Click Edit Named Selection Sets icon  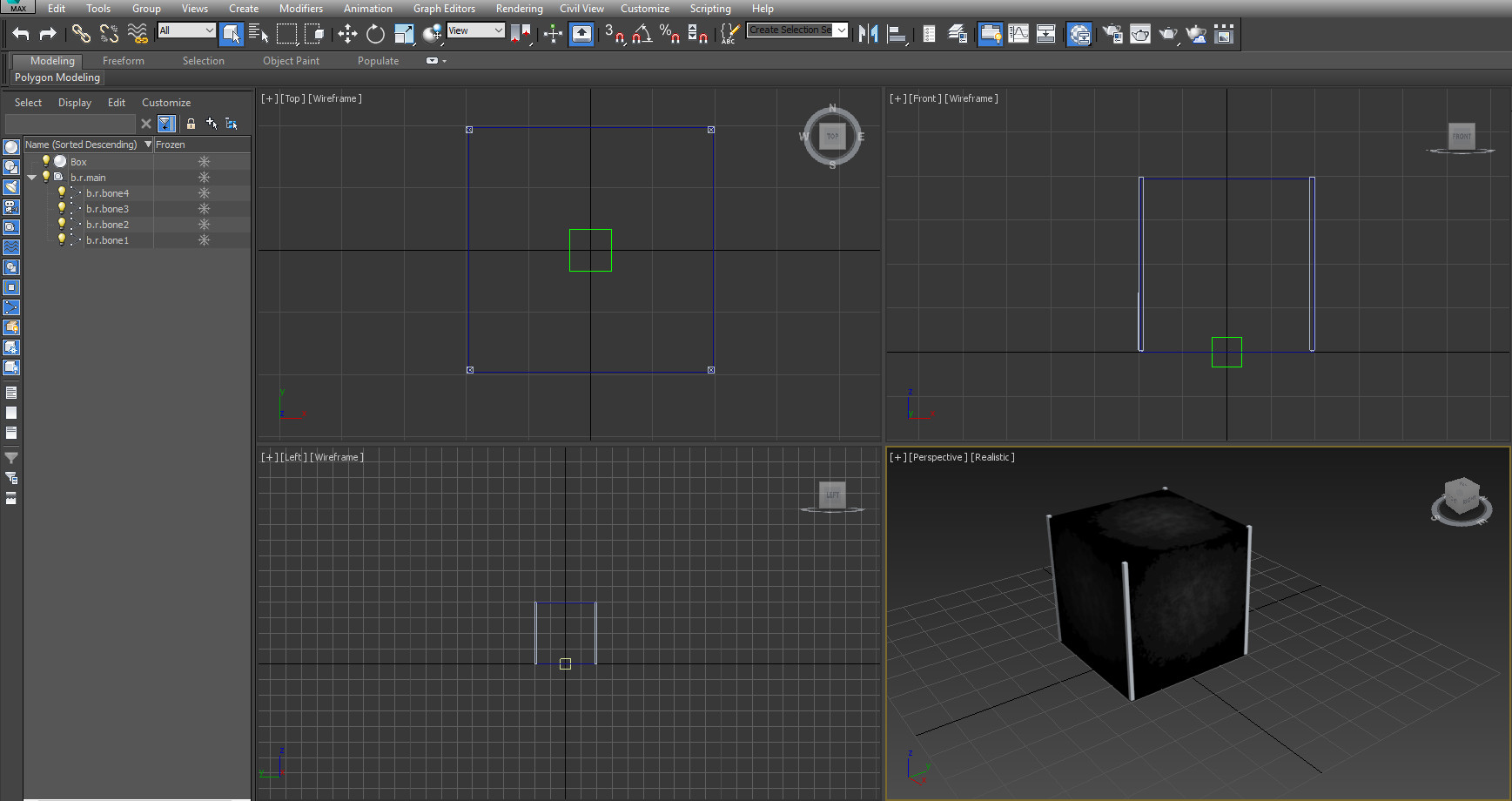(729, 34)
